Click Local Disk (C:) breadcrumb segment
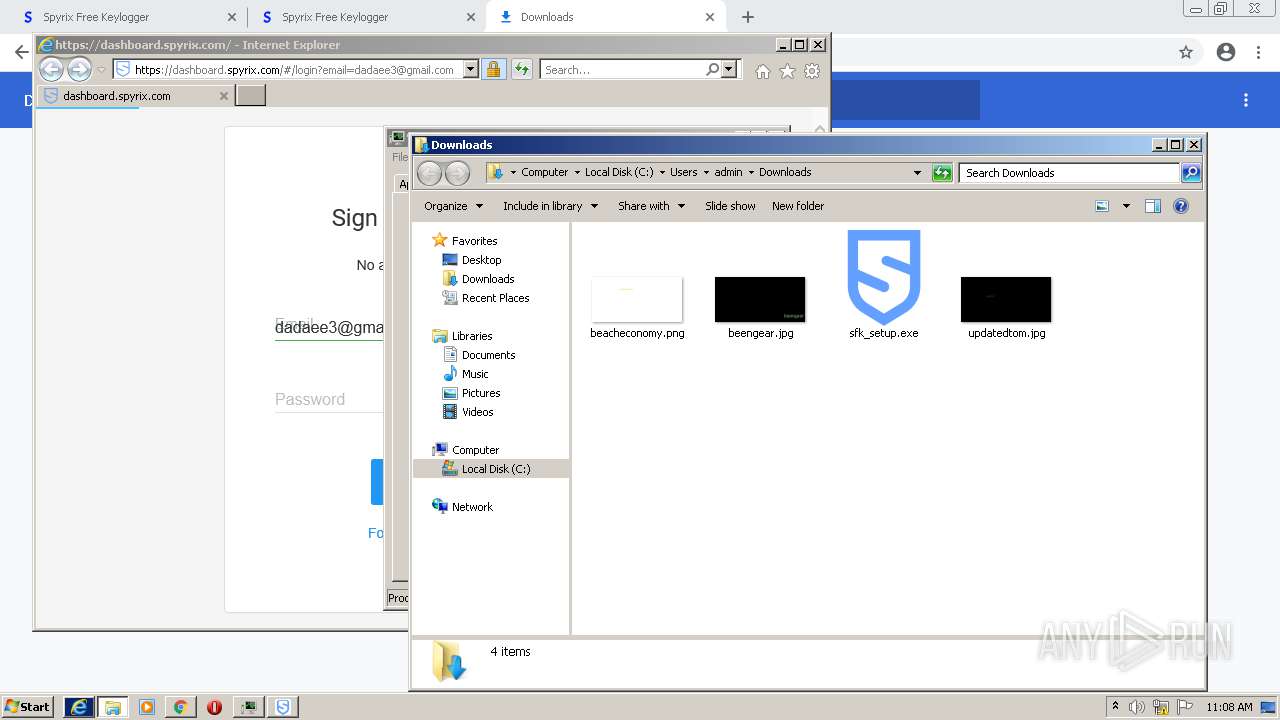1280x720 pixels. [619, 172]
